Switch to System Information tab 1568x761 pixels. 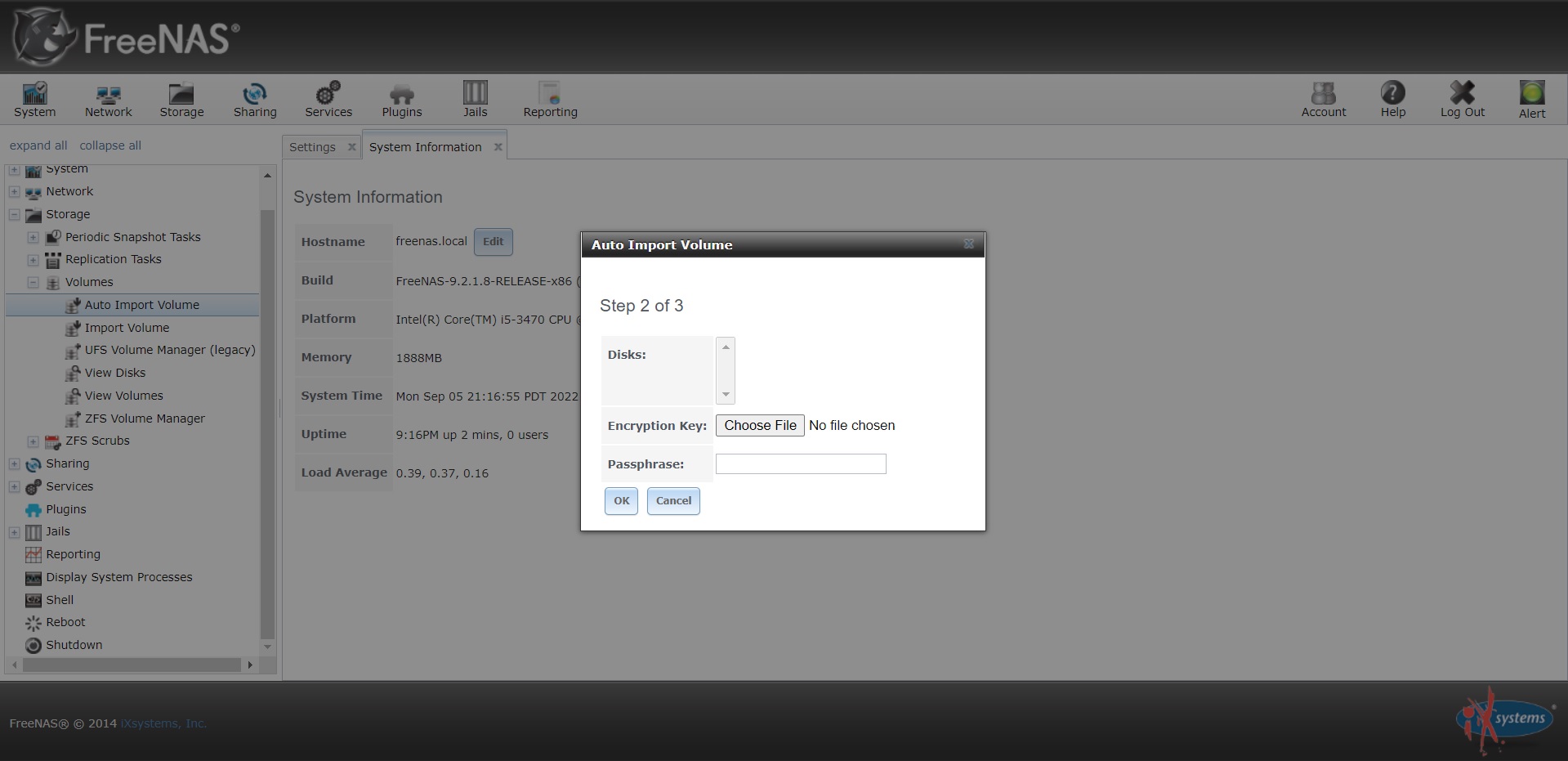click(x=425, y=147)
